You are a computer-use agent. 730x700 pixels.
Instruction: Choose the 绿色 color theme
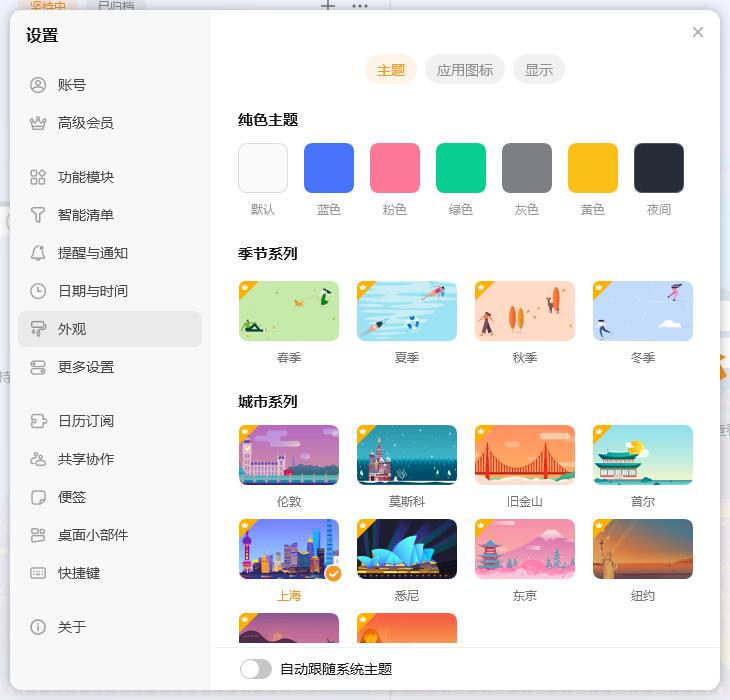pos(461,168)
